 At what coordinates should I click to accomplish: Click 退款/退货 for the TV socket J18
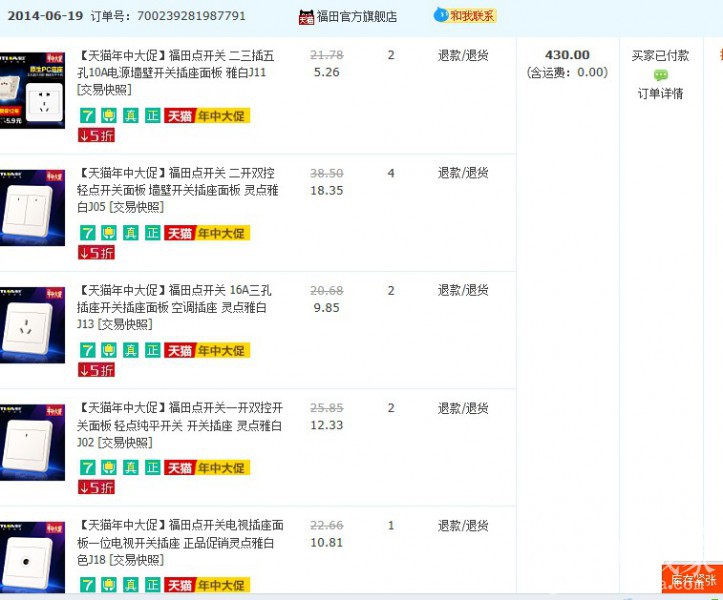pos(463,525)
